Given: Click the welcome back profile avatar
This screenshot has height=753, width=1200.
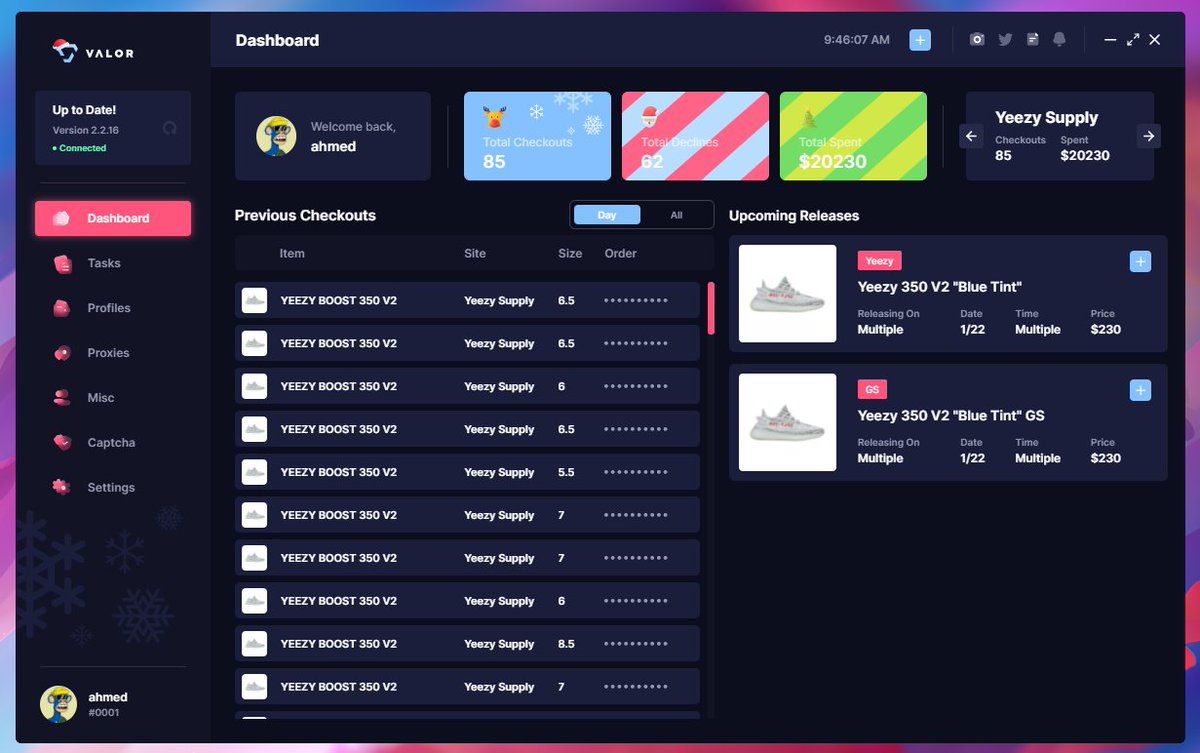Looking at the screenshot, I should pyautogui.click(x=276, y=136).
